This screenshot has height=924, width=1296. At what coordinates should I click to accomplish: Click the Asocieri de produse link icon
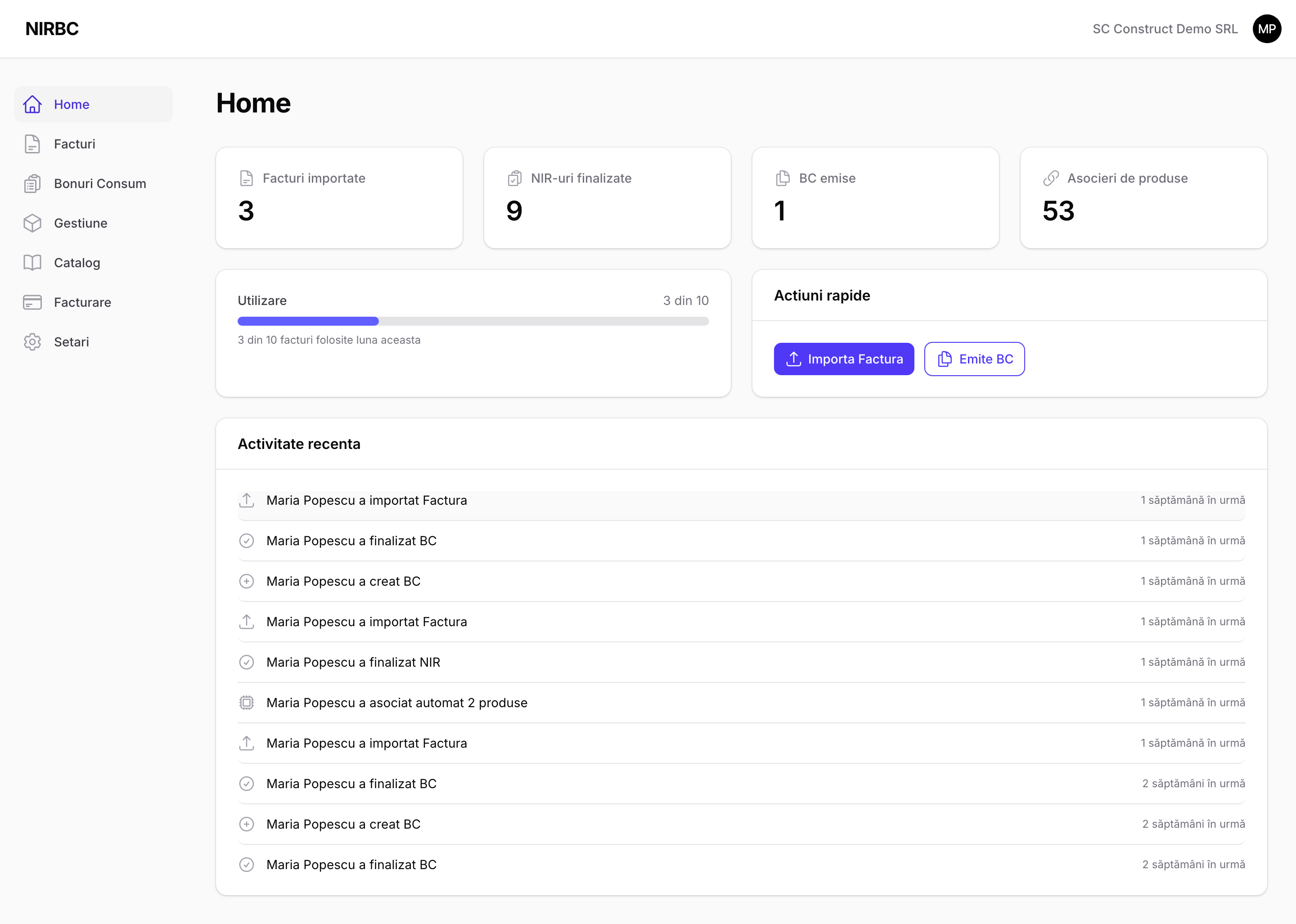click(1051, 178)
